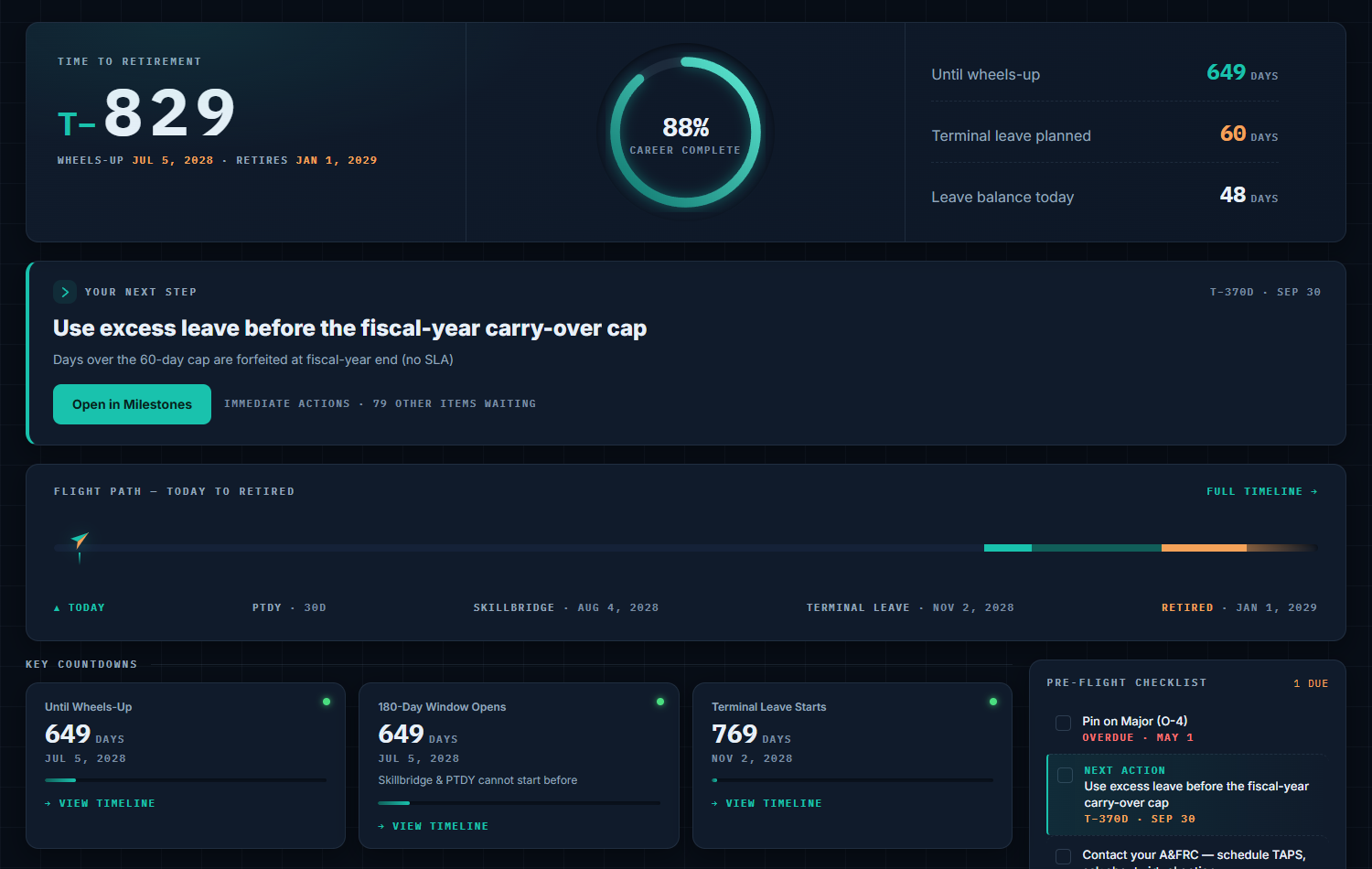Screen dimensions: 1372x869
Task: Click the Key Countdowns section heading
Action: point(81,664)
